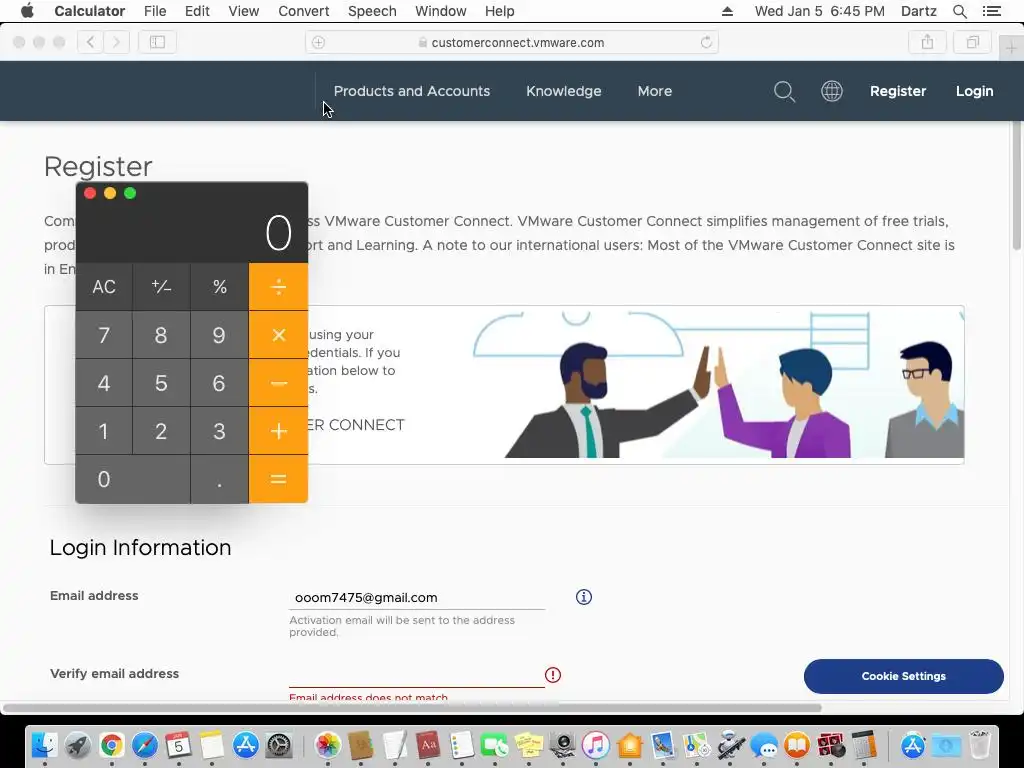Show the Safari tab overview

click(973, 42)
